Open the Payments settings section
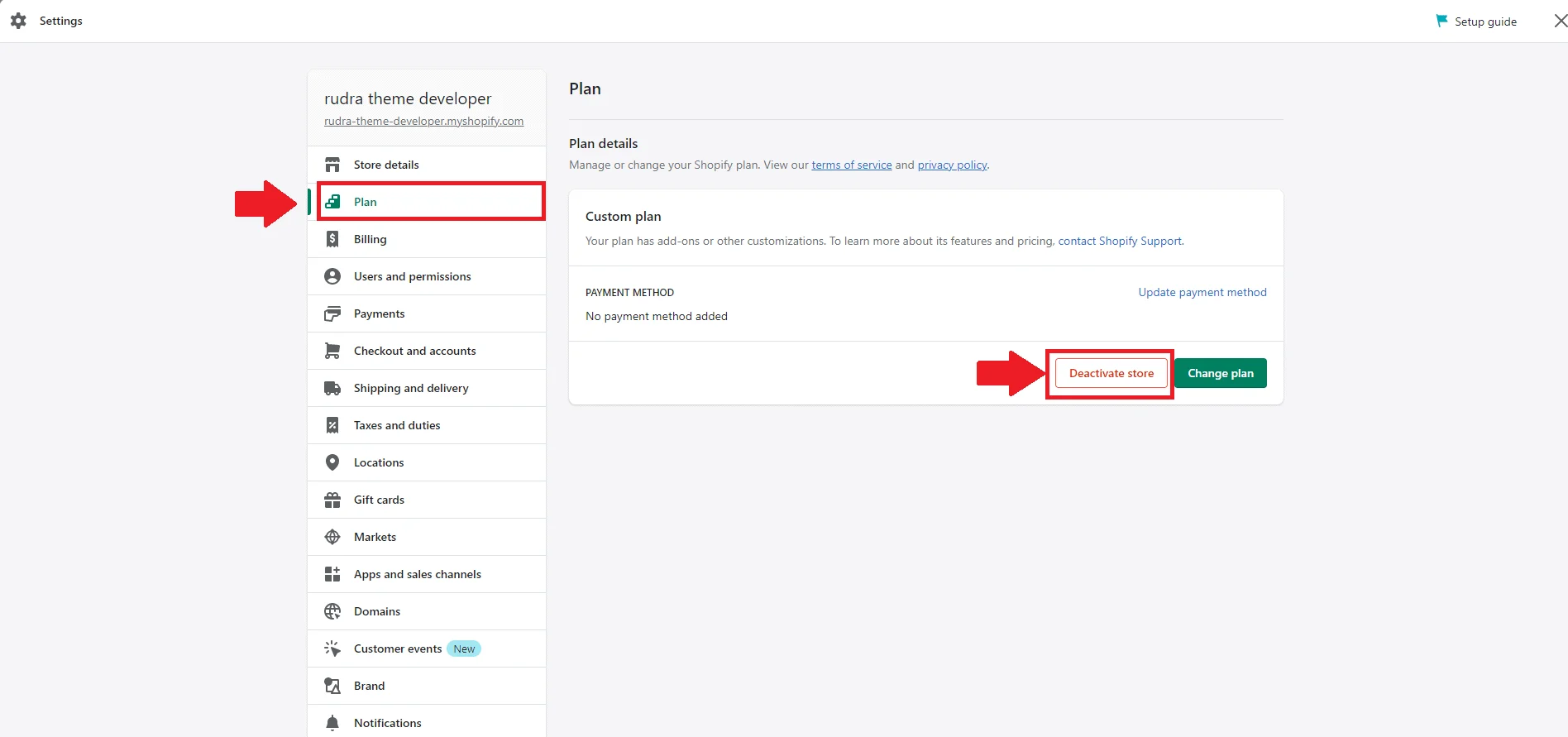1568x737 pixels. tap(427, 313)
